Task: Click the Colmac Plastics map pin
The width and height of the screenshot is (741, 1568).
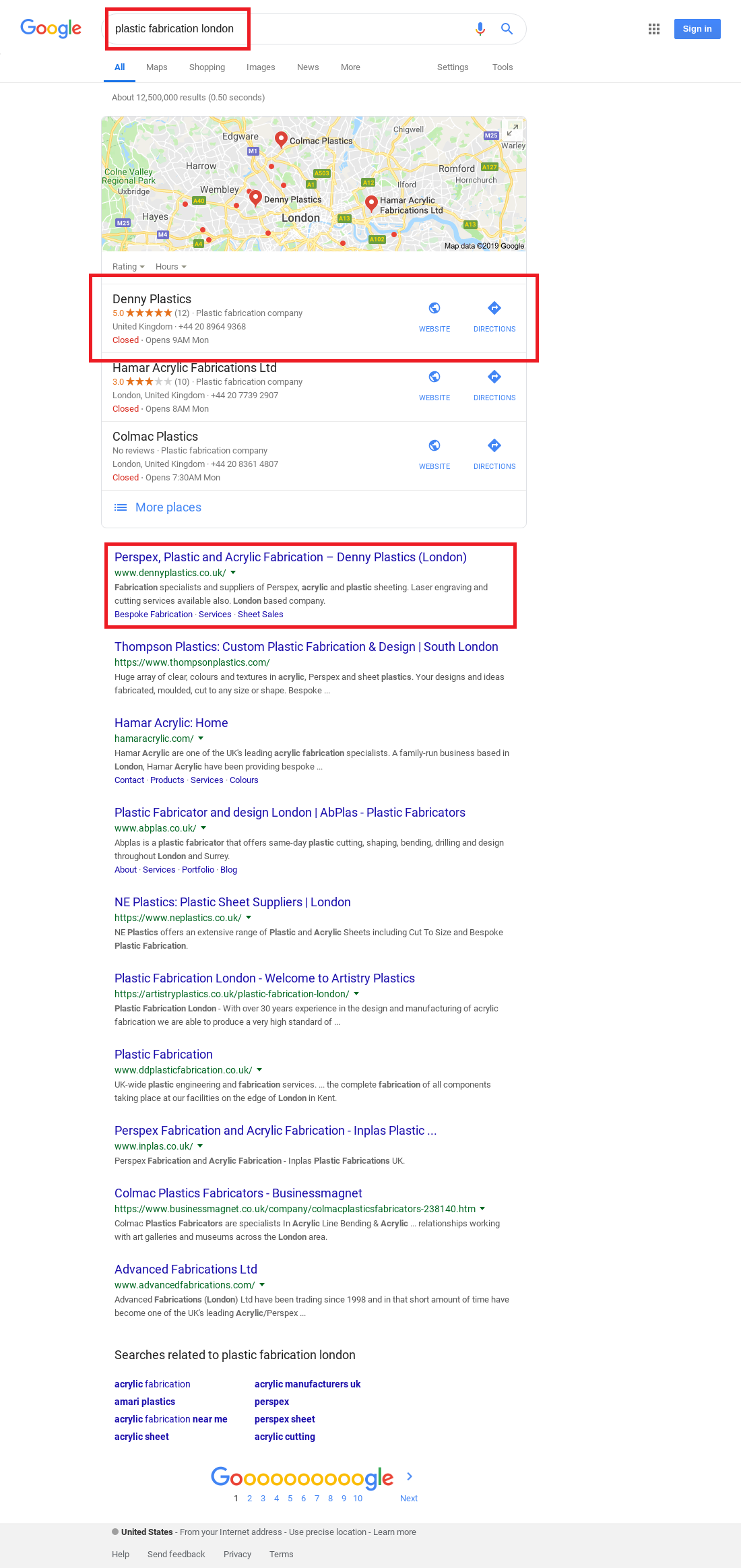Action: [x=282, y=139]
